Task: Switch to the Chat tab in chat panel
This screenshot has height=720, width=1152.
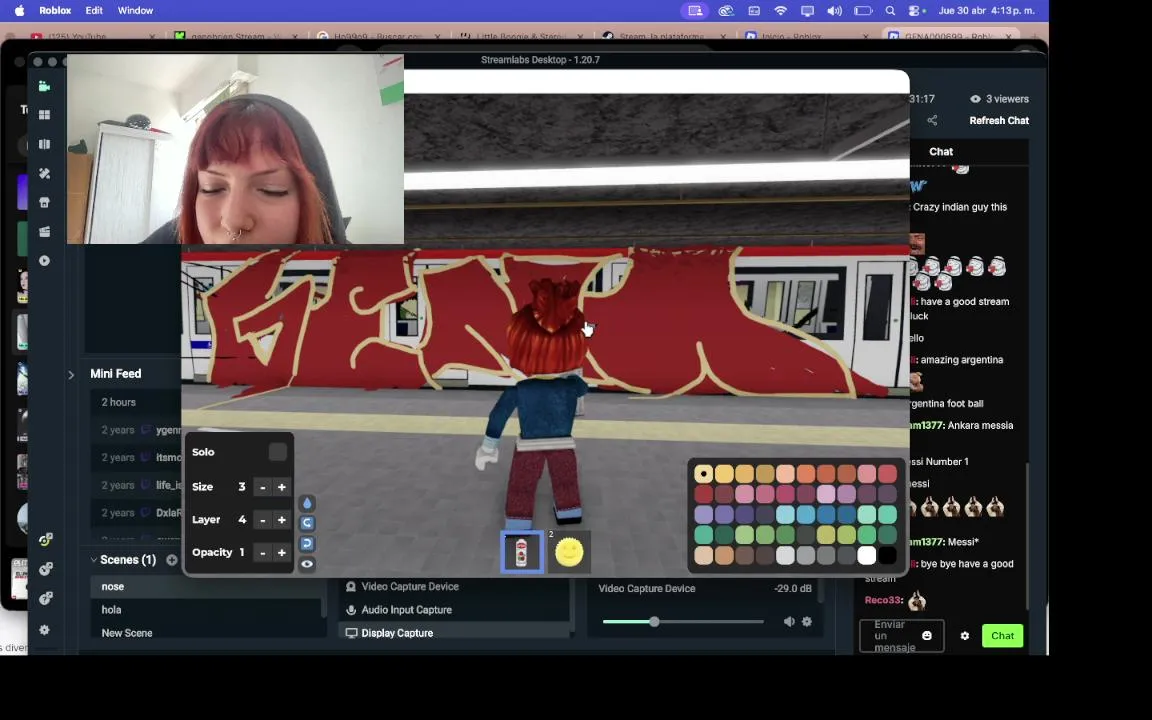Action: pyautogui.click(x=940, y=151)
